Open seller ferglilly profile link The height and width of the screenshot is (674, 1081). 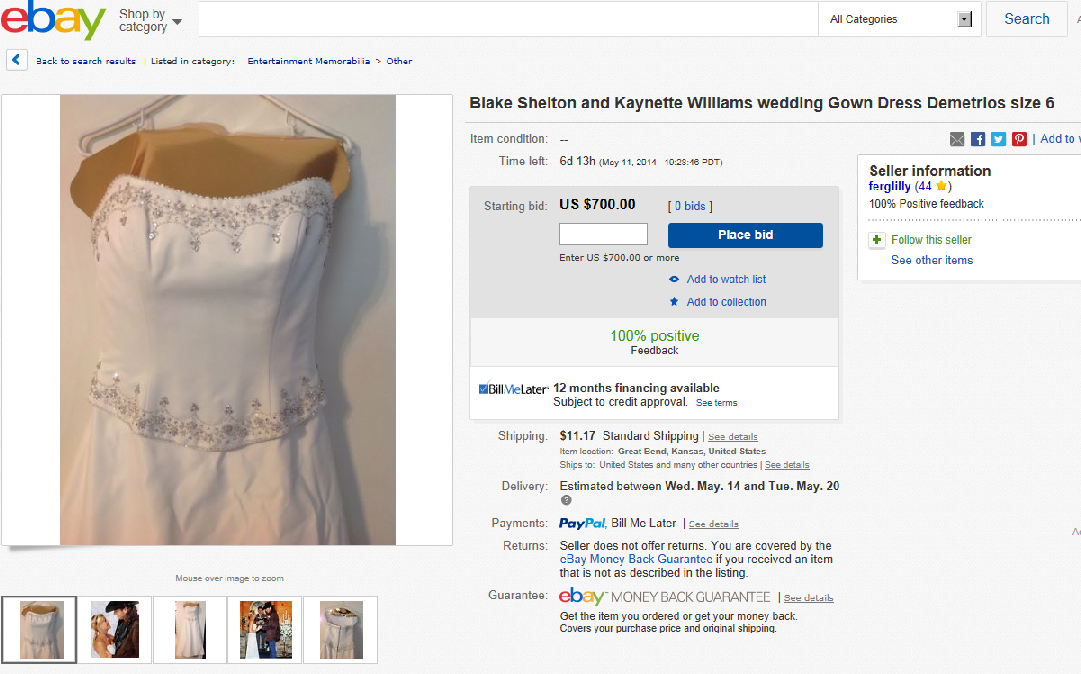click(889, 186)
